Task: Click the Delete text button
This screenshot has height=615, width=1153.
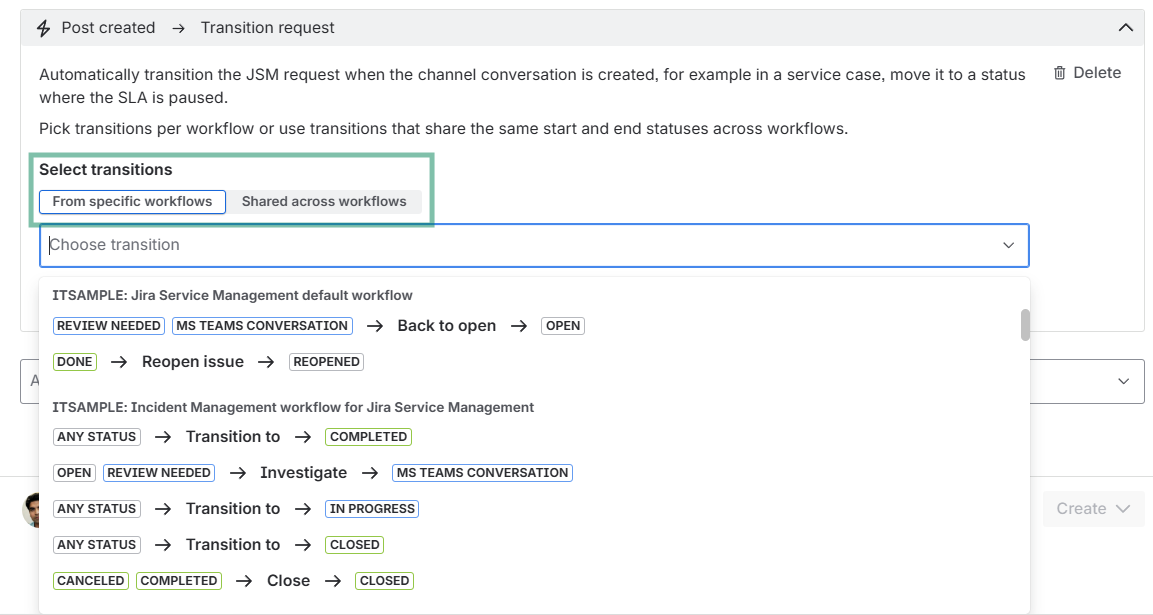Action: pos(1097,73)
